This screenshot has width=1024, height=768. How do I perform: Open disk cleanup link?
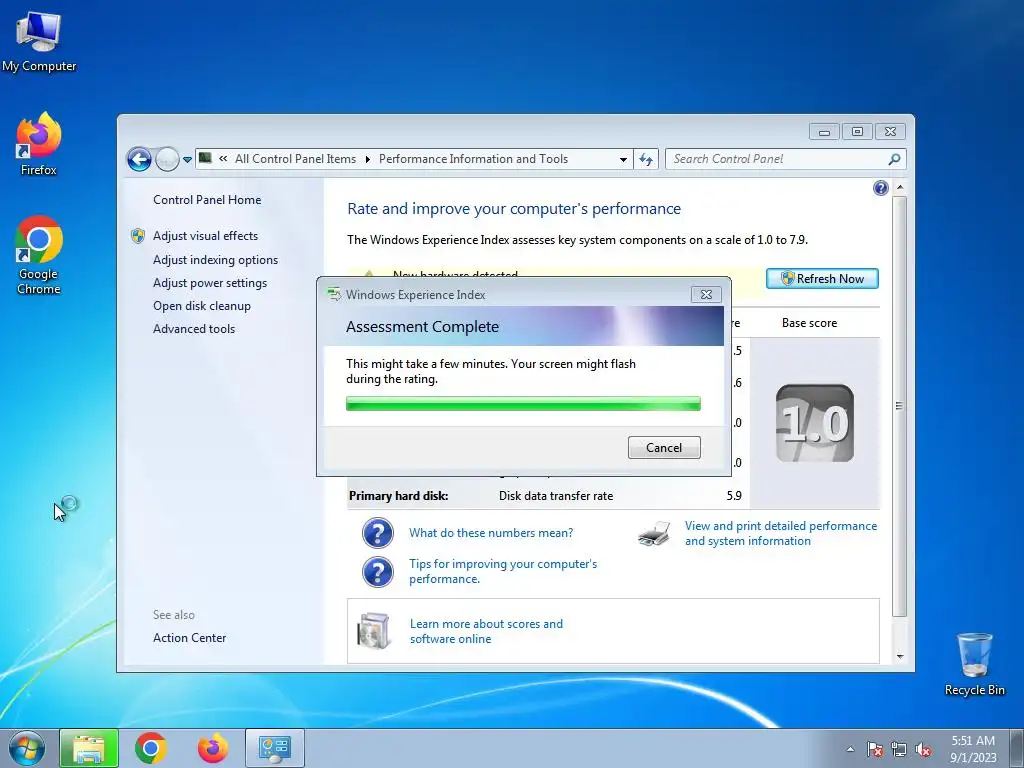pos(202,306)
